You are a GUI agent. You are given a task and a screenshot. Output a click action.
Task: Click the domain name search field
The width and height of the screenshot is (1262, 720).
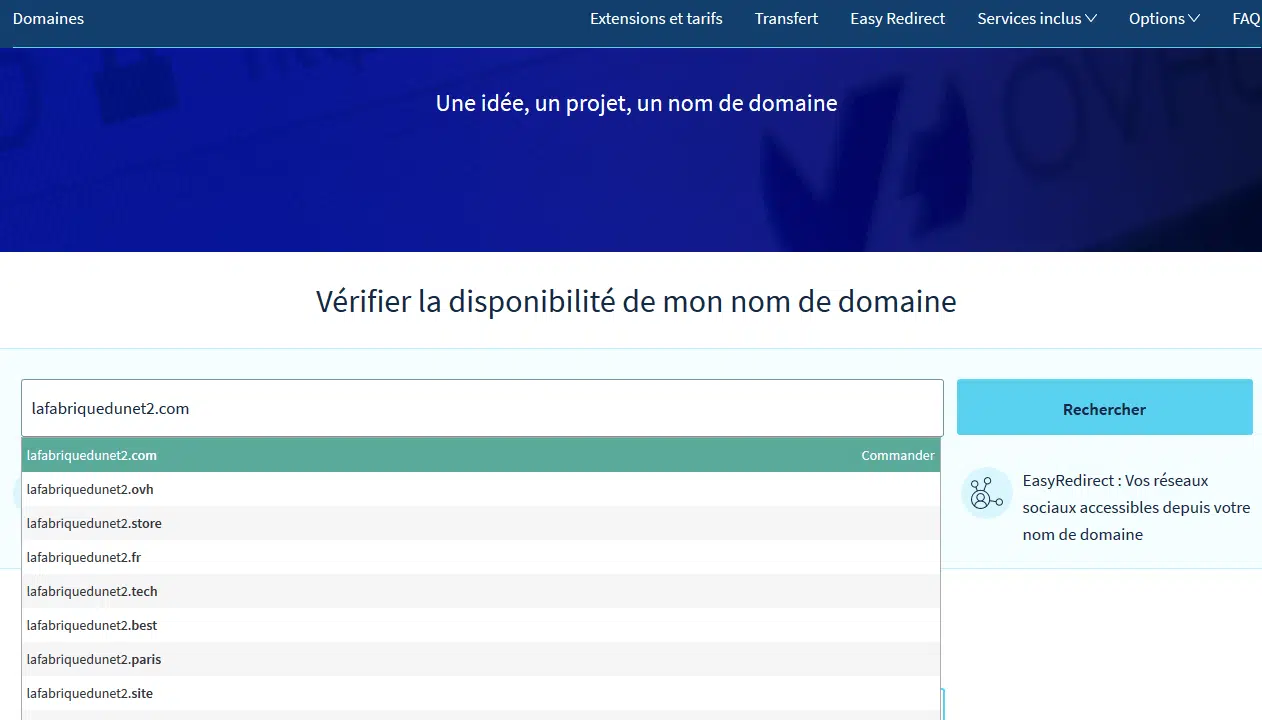pyautogui.click(x=481, y=408)
